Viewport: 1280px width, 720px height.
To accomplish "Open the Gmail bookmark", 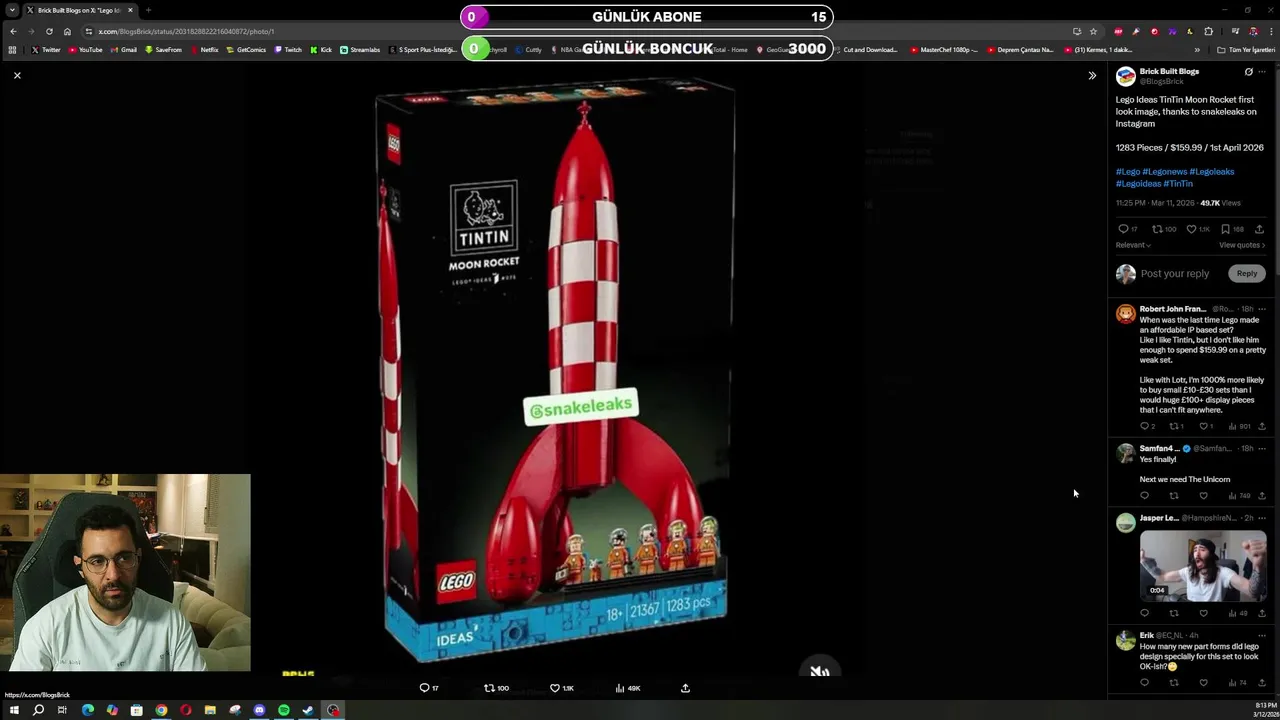I will pos(124,50).
